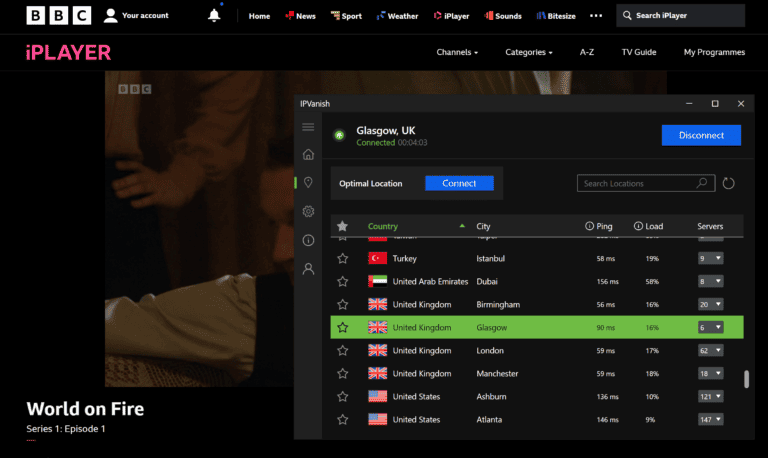Click the favorites star column header
The height and width of the screenshot is (458, 768).
[342, 226]
